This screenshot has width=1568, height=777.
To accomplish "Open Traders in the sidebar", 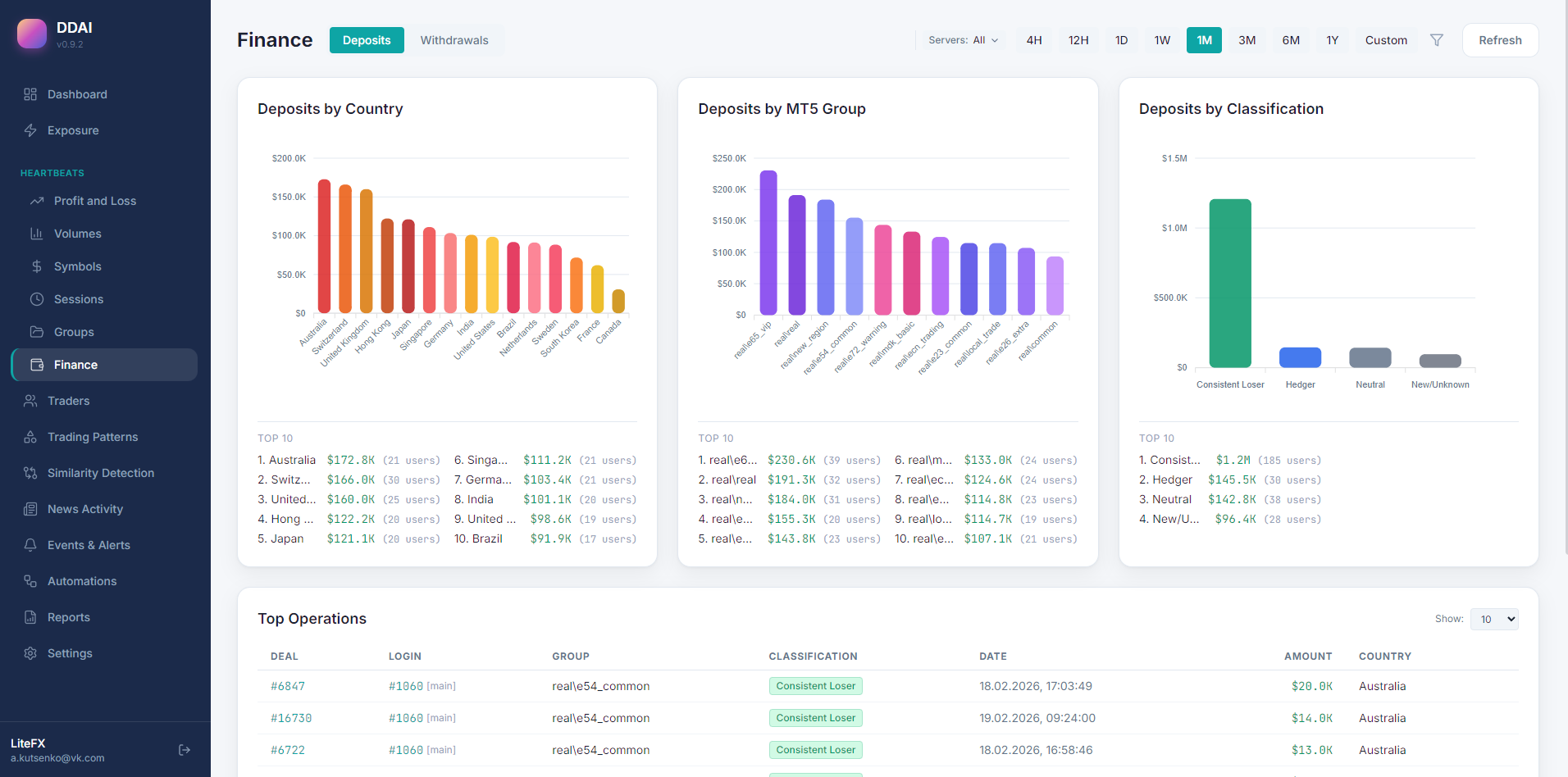I will point(105,401).
